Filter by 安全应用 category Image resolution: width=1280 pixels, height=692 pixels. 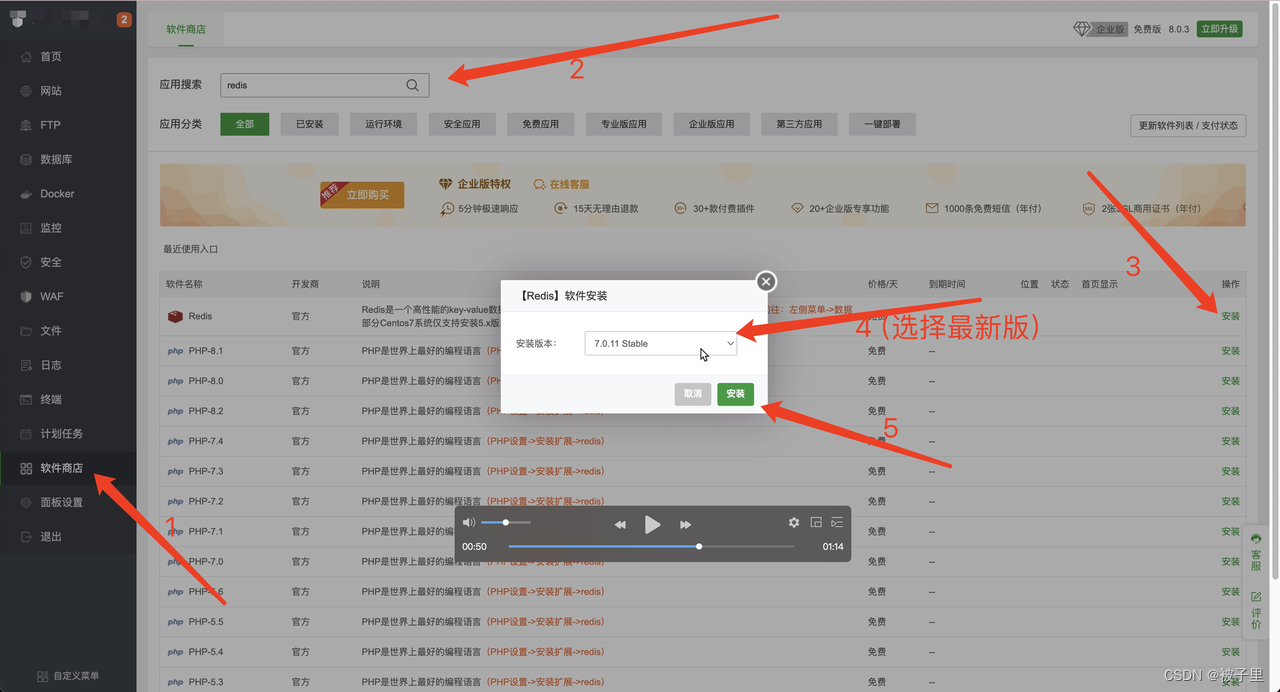462,124
